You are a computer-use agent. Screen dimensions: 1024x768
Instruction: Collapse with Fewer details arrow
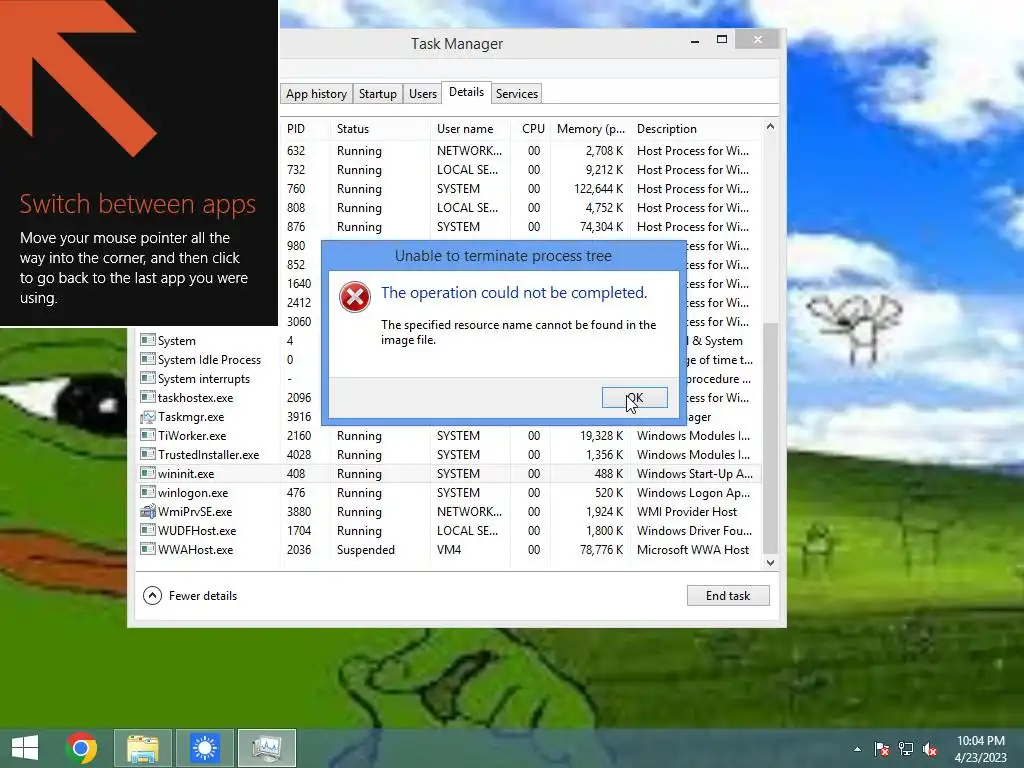152,596
